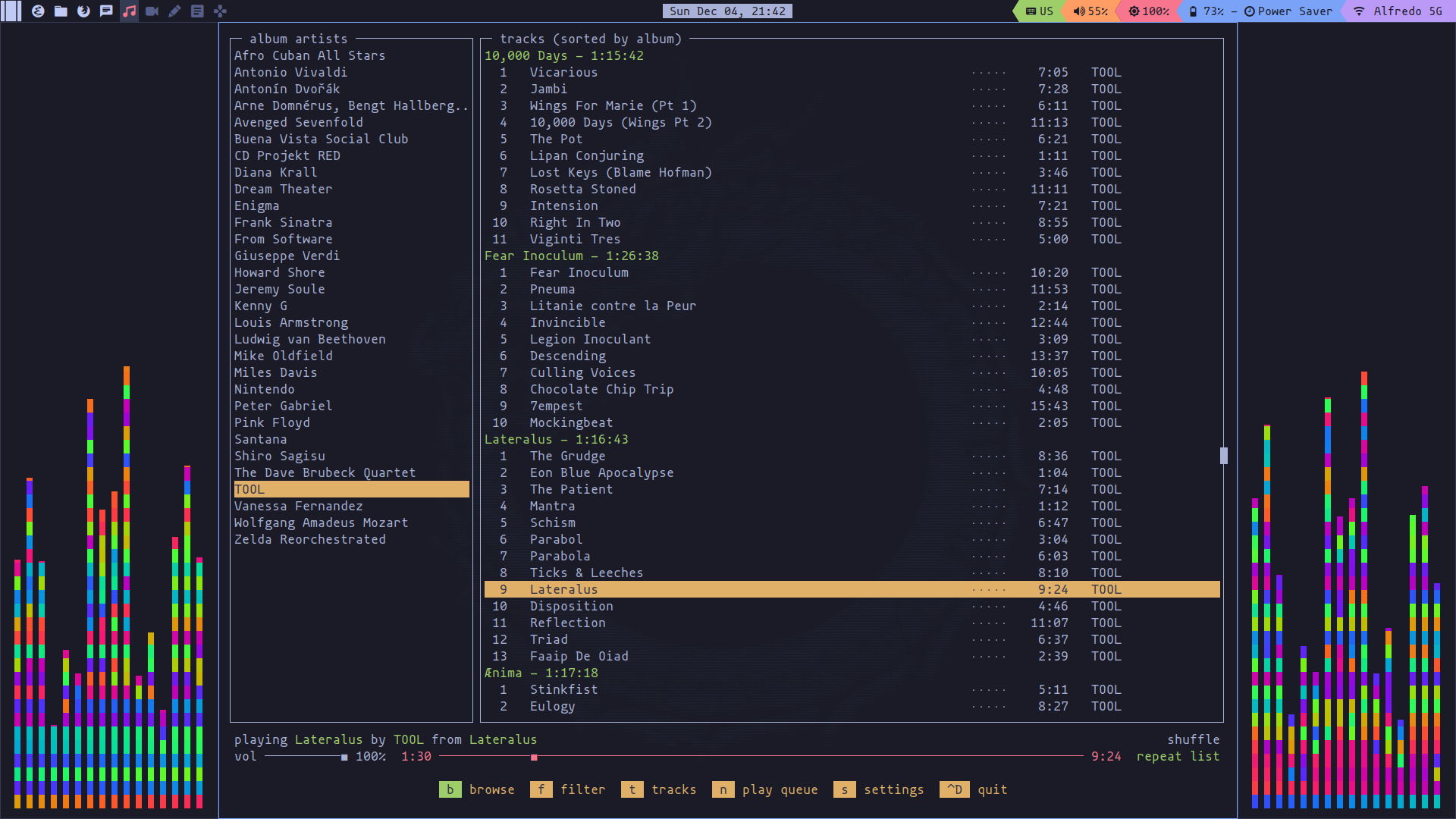This screenshot has height=819, width=1456.
Task: Open the pencil editing workspace icon
Action: click(x=174, y=11)
